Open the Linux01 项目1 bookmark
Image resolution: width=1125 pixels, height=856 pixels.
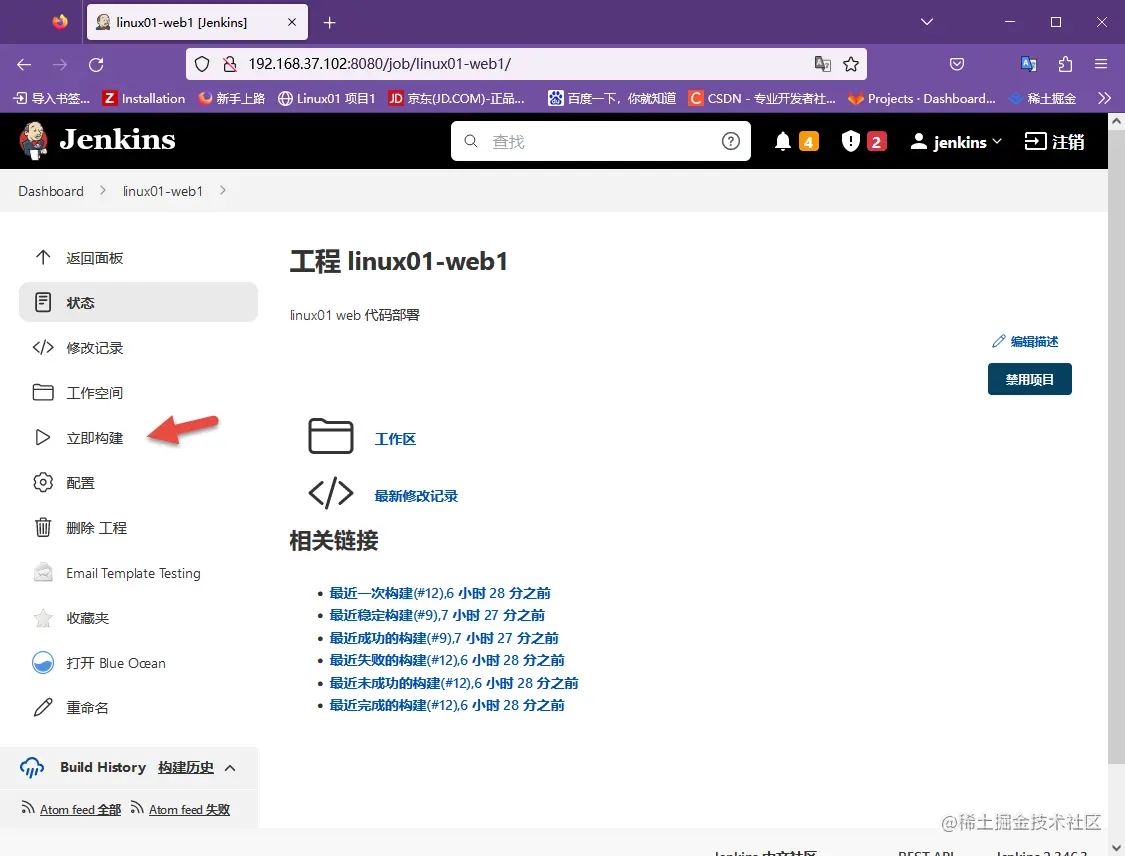coord(326,98)
